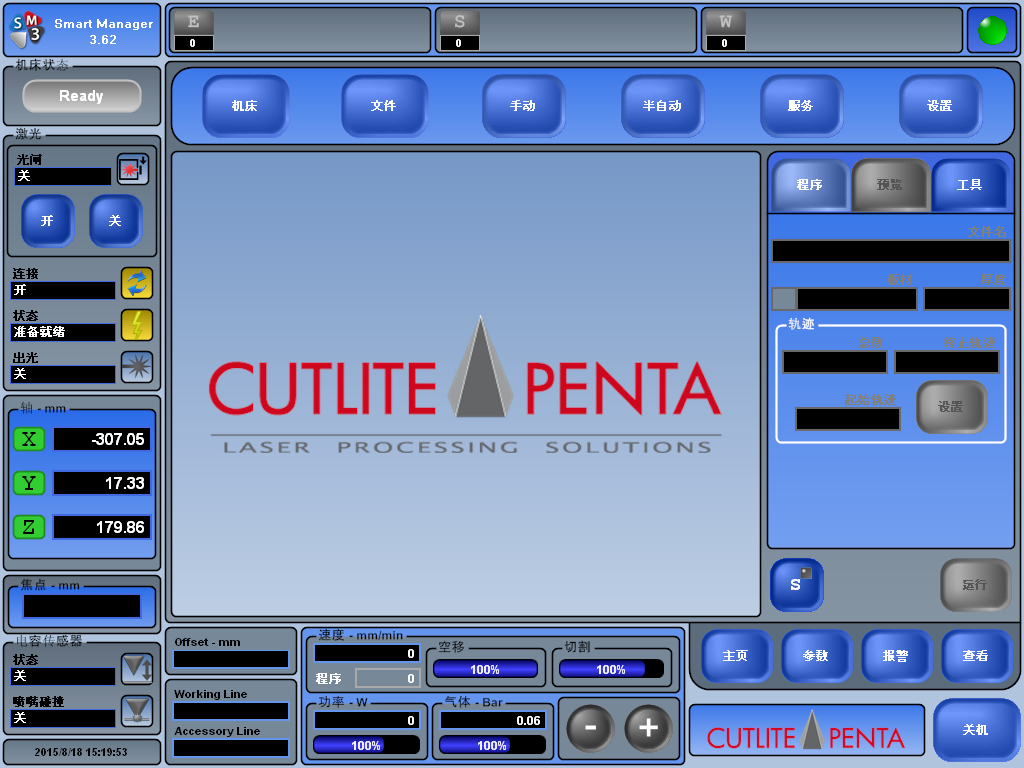
Task: Click the Offset mm field
Action: [231, 660]
